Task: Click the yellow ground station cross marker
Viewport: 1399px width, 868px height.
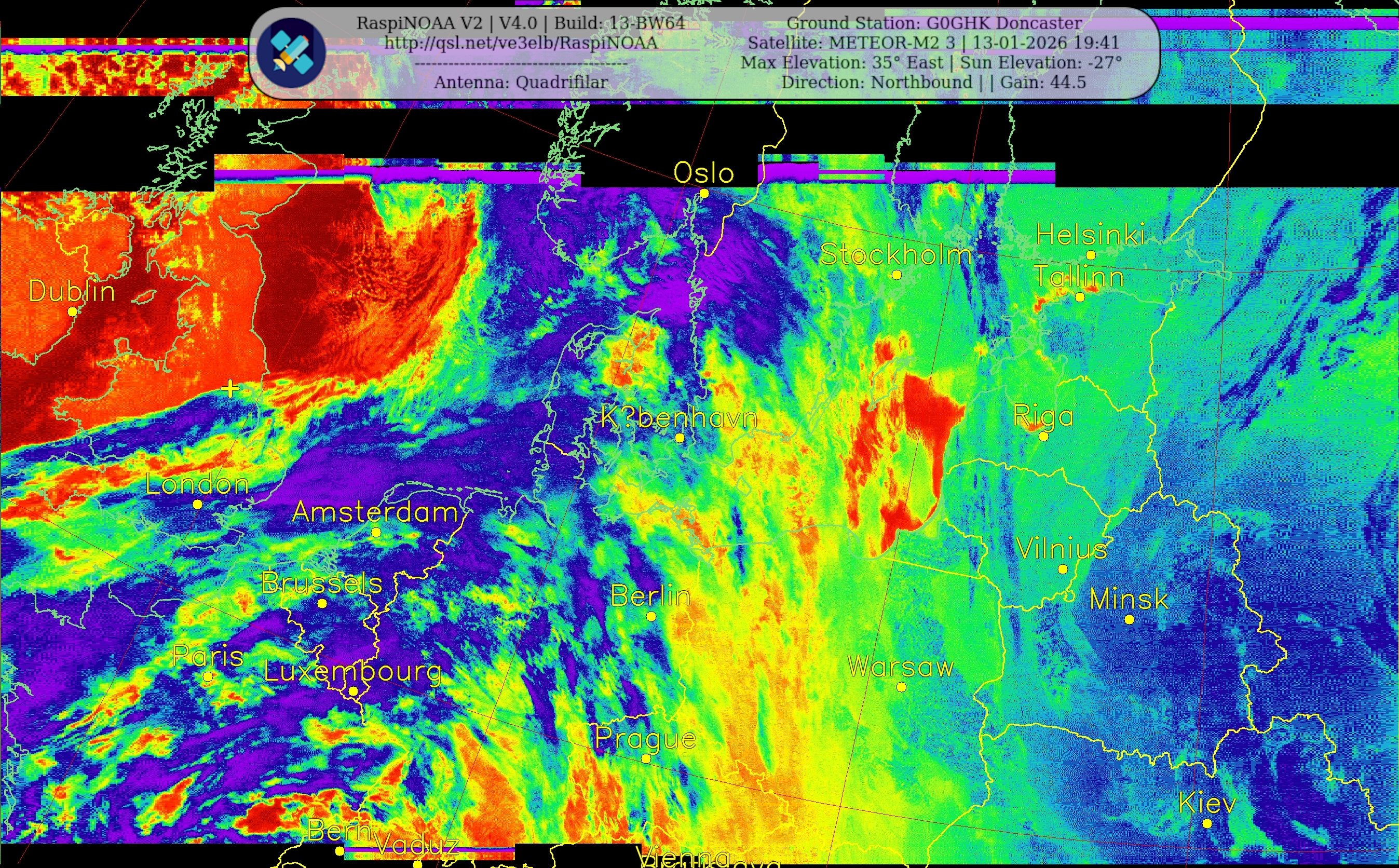Action: click(230, 389)
